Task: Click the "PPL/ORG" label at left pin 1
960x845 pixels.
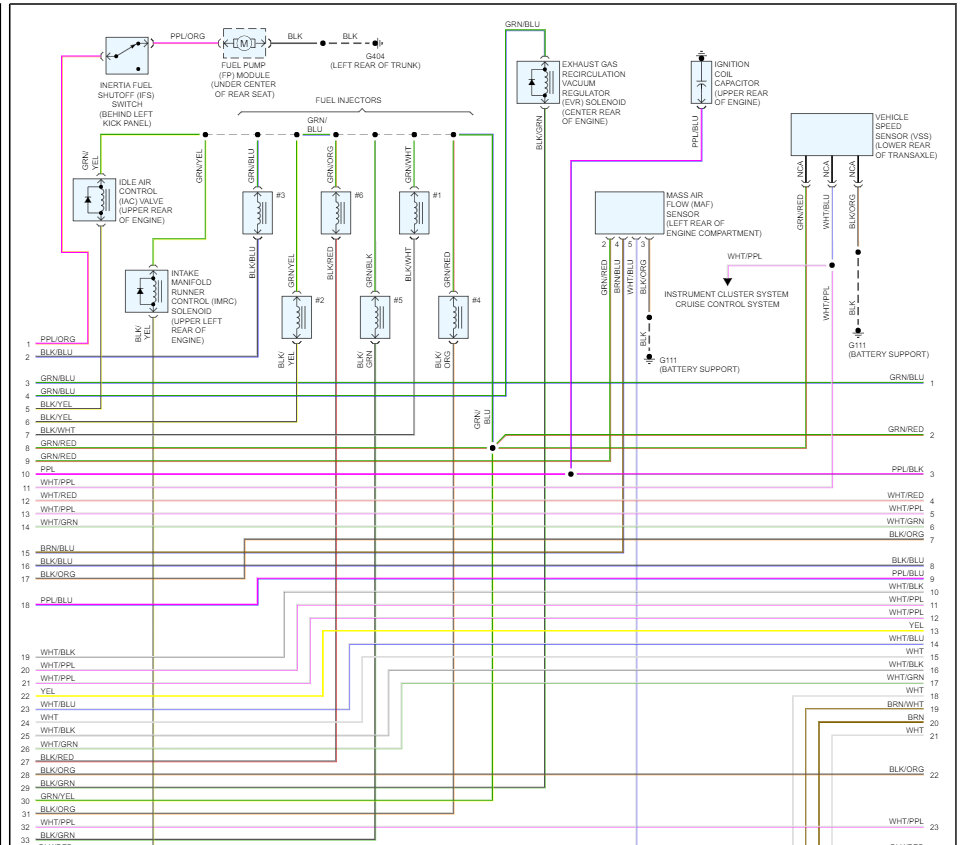Action: 58,339
